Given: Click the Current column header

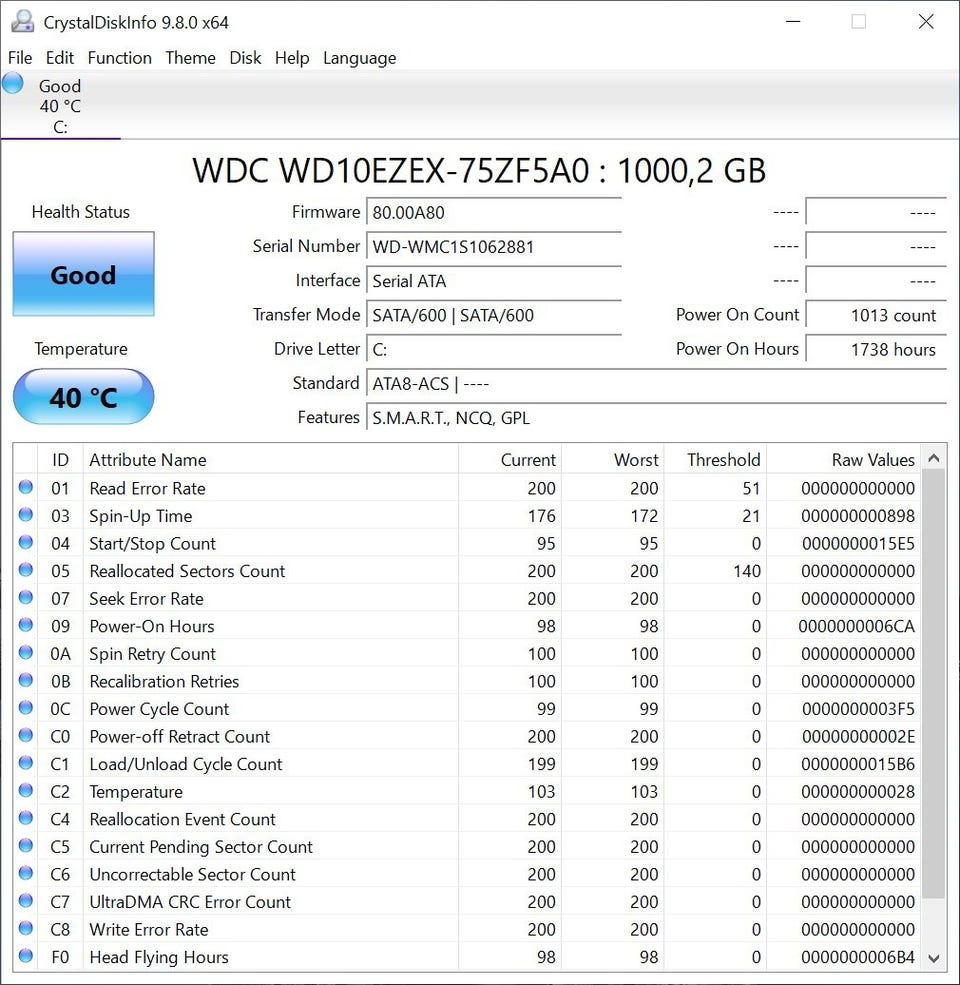Looking at the screenshot, I should click(x=510, y=459).
